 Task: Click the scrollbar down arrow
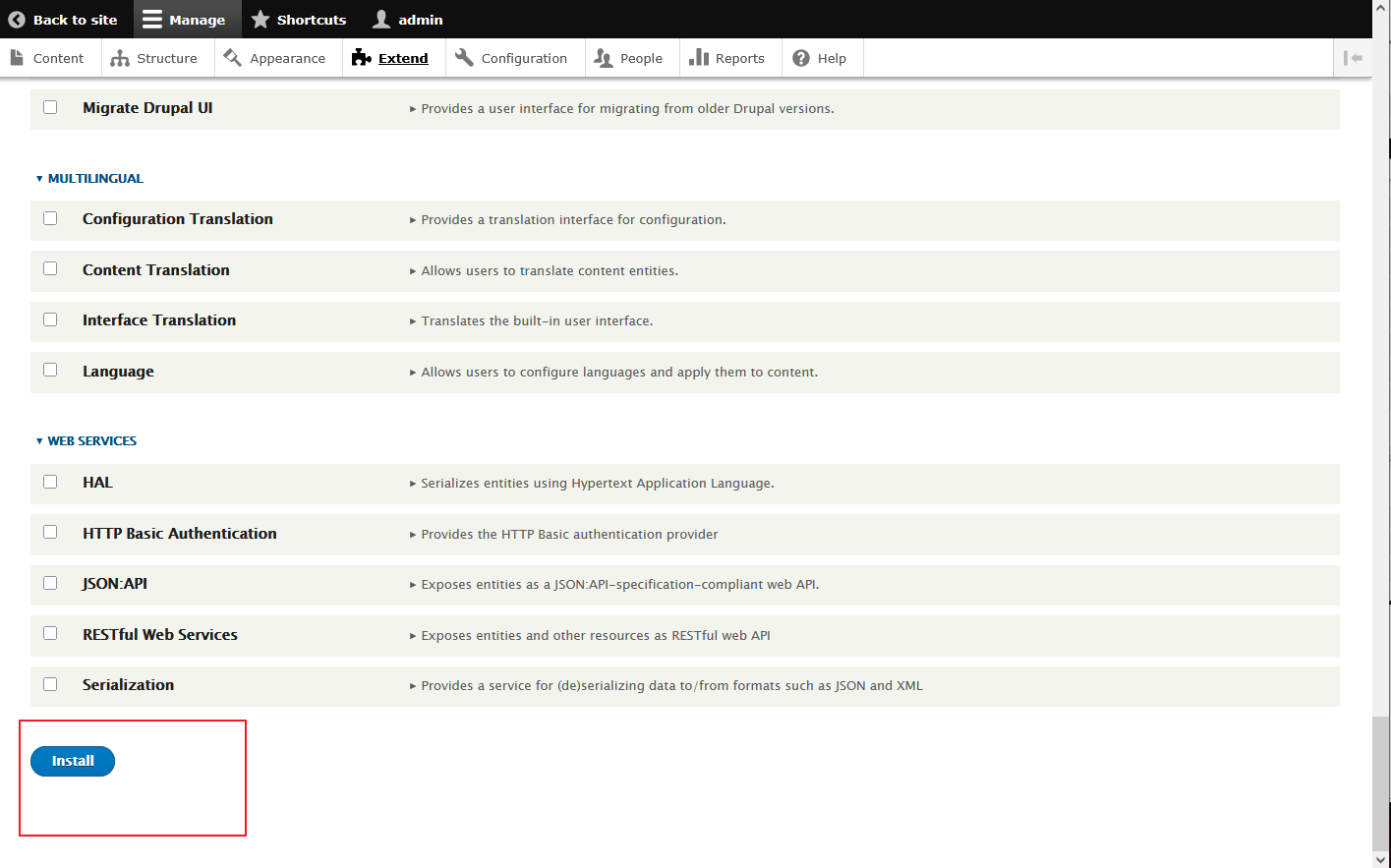[1381, 860]
